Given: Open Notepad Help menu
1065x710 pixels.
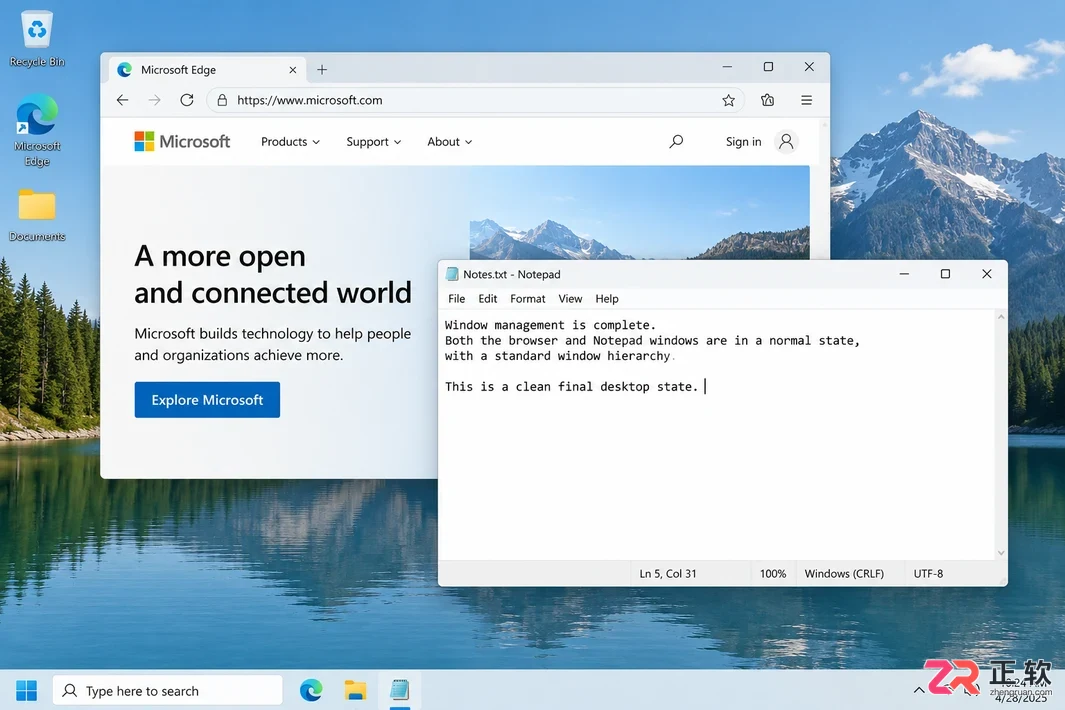Looking at the screenshot, I should pyautogui.click(x=607, y=298).
